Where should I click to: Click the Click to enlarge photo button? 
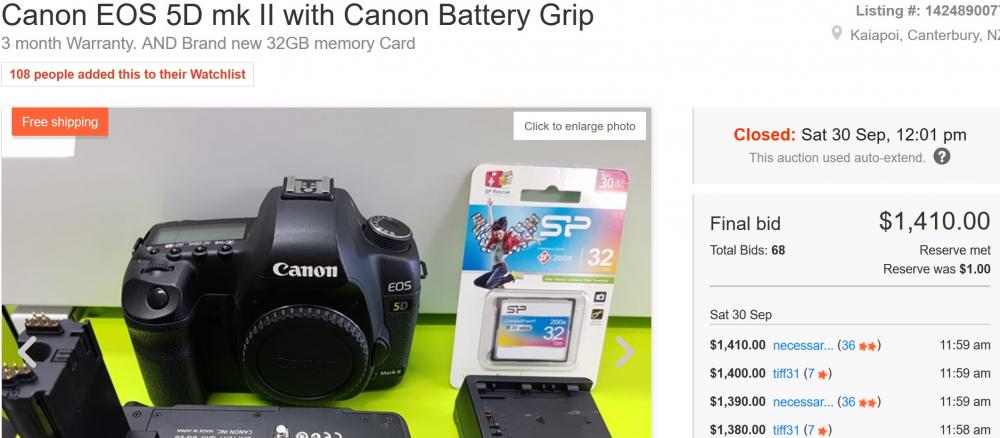[x=580, y=126]
